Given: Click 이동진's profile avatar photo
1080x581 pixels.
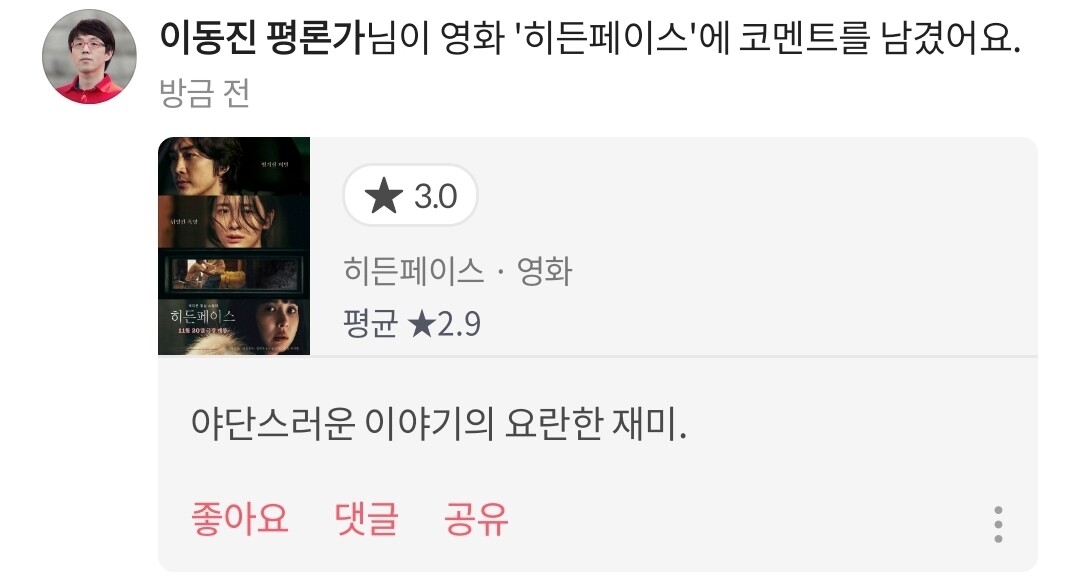Looking at the screenshot, I should (89, 56).
